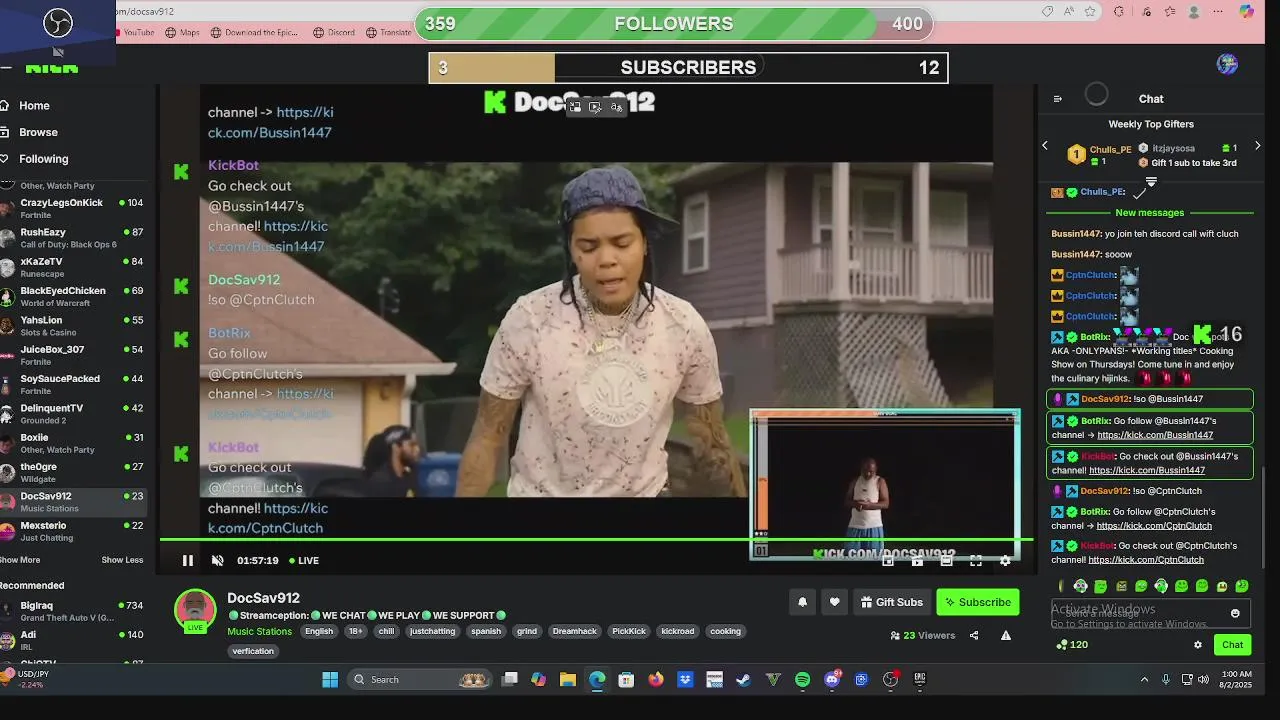Image resolution: width=1280 pixels, height=720 pixels.
Task: Open the Edge browser extensions icon
Action: click(x=1119, y=12)
